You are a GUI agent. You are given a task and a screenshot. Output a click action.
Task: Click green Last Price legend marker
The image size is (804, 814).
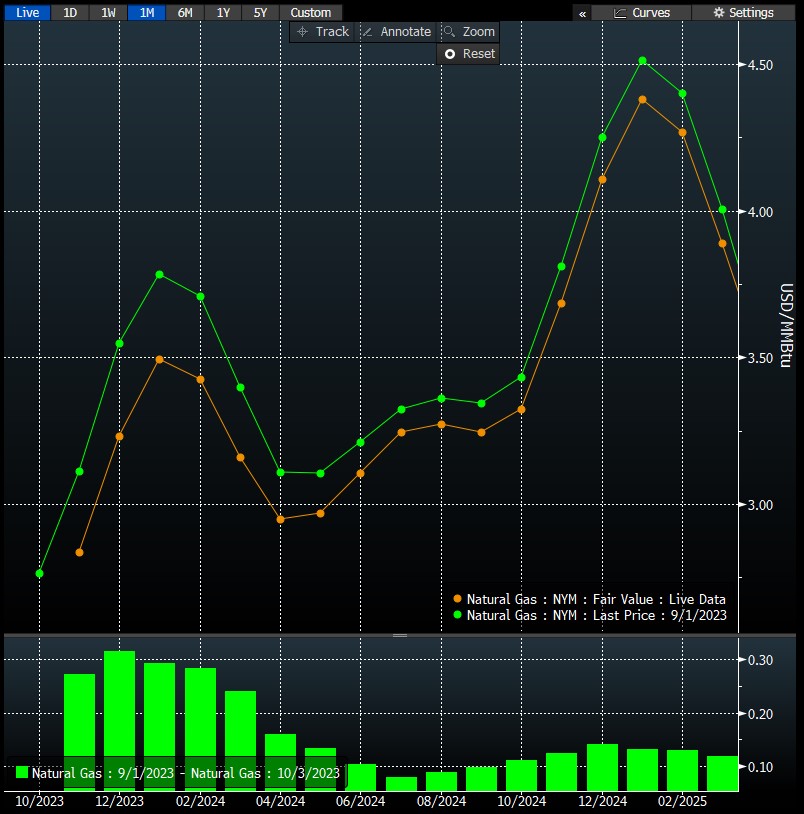[458, 616]
